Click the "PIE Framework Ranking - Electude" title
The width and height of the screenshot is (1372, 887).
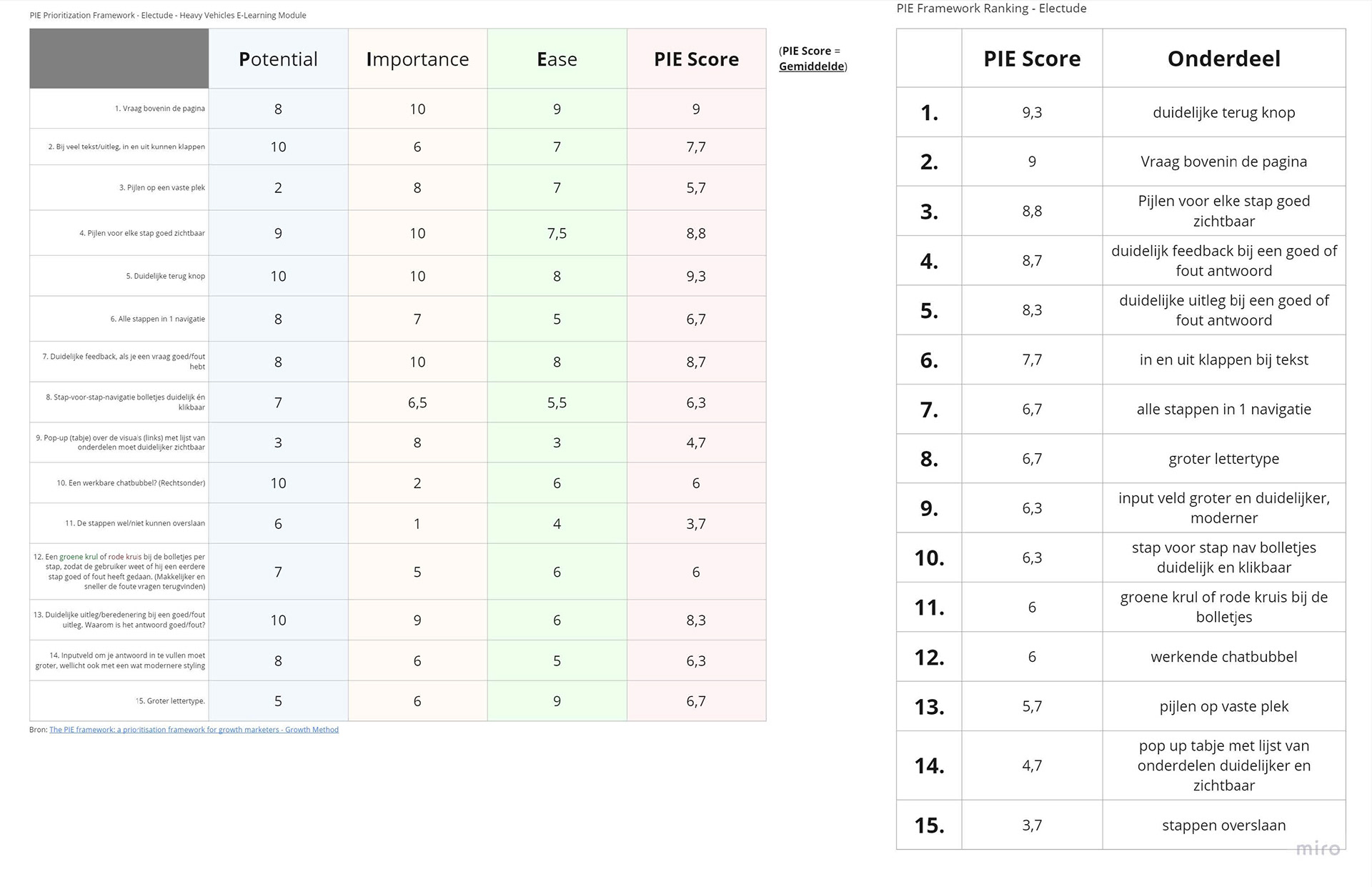point(991,9)
